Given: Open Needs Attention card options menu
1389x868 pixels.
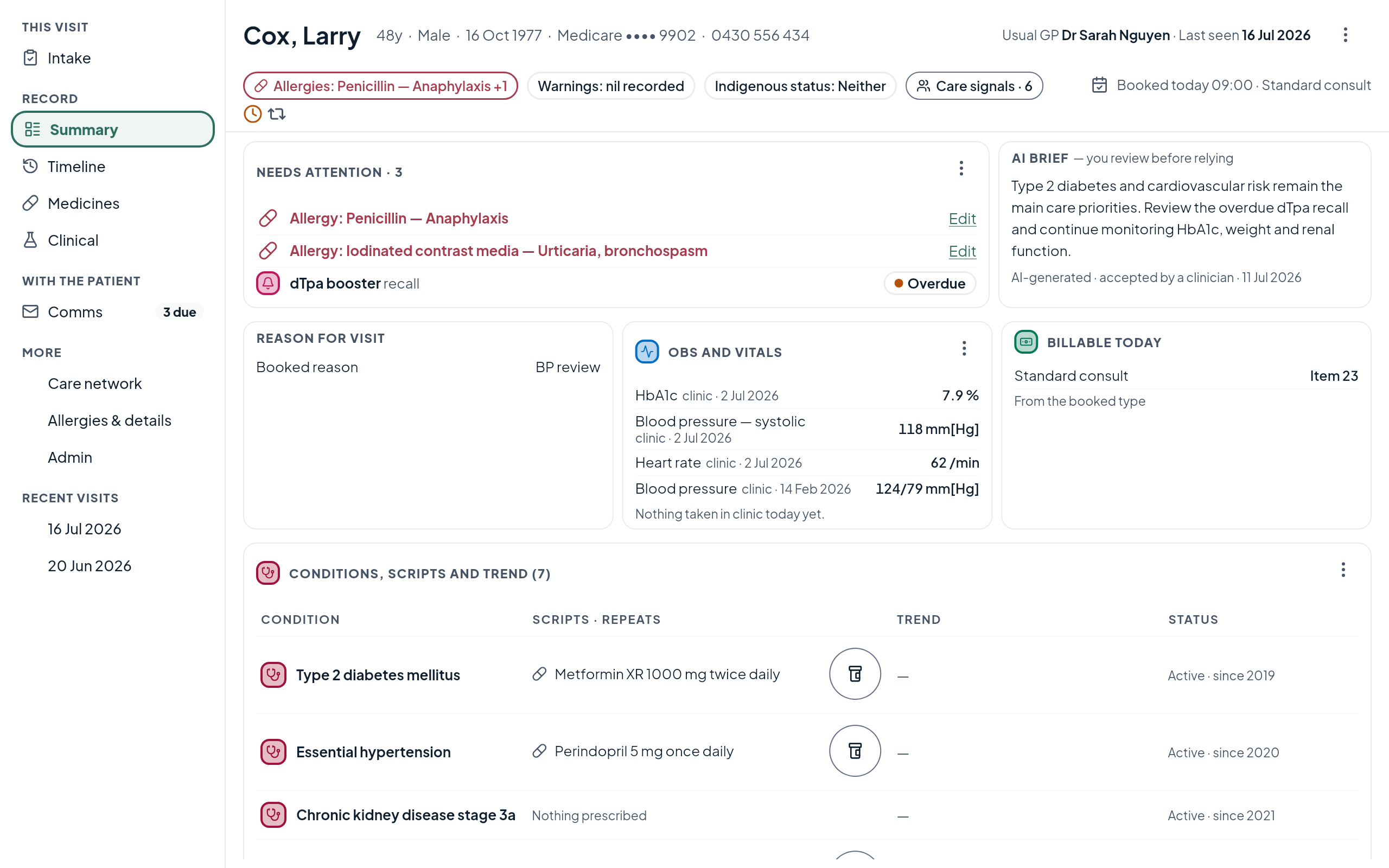Looking at the screenshot, I should [961, 168].
